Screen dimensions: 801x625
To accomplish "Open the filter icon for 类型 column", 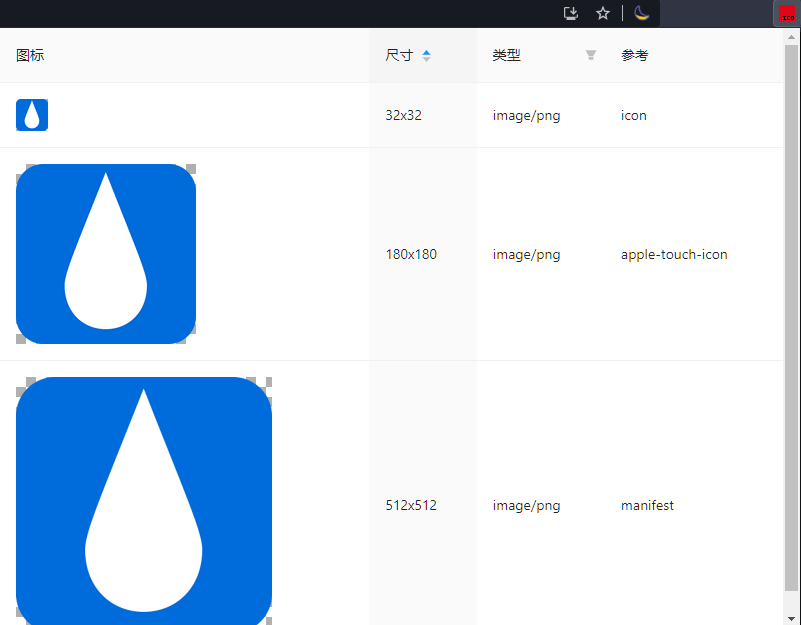I will point(591,55).
